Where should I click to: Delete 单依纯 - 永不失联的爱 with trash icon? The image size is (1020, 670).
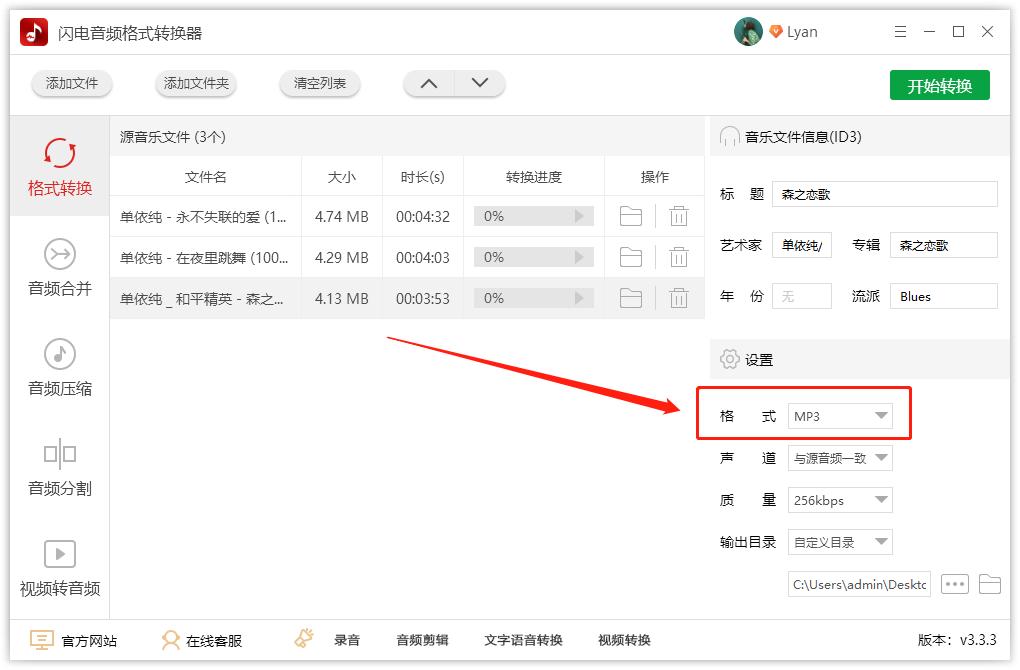[679, 216]
